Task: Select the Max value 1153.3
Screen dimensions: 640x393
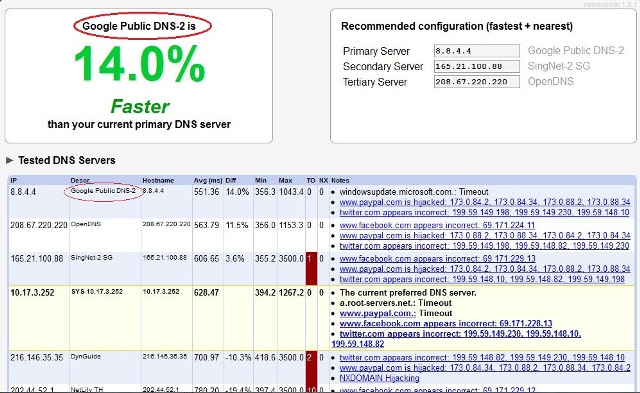Action: [291, 225]
